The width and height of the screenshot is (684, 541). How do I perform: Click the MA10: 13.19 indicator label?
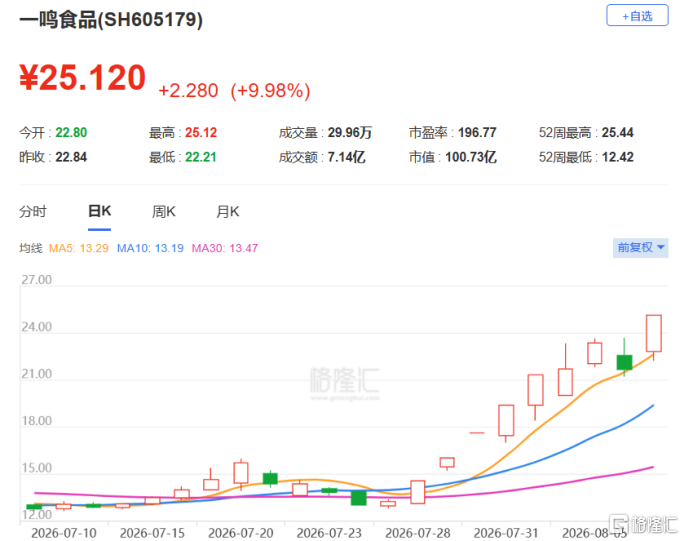click(x=150, y=248)
